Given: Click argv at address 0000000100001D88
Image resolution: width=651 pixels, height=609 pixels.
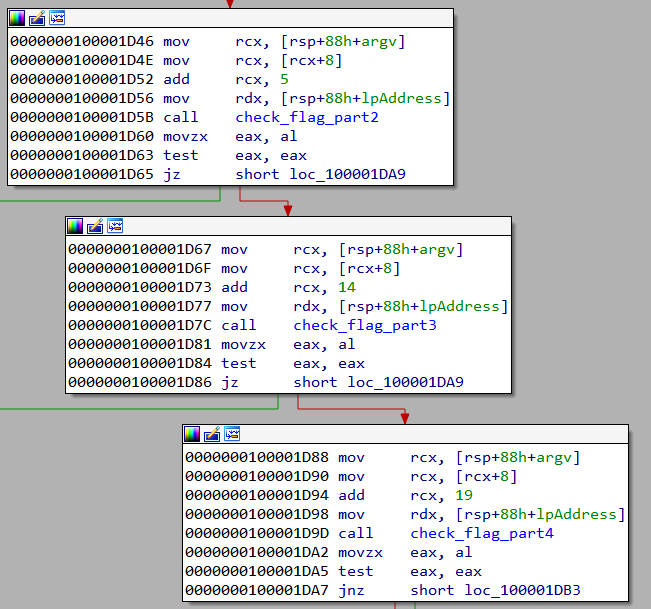Looking at the screenshot, I should click(554, 457).
